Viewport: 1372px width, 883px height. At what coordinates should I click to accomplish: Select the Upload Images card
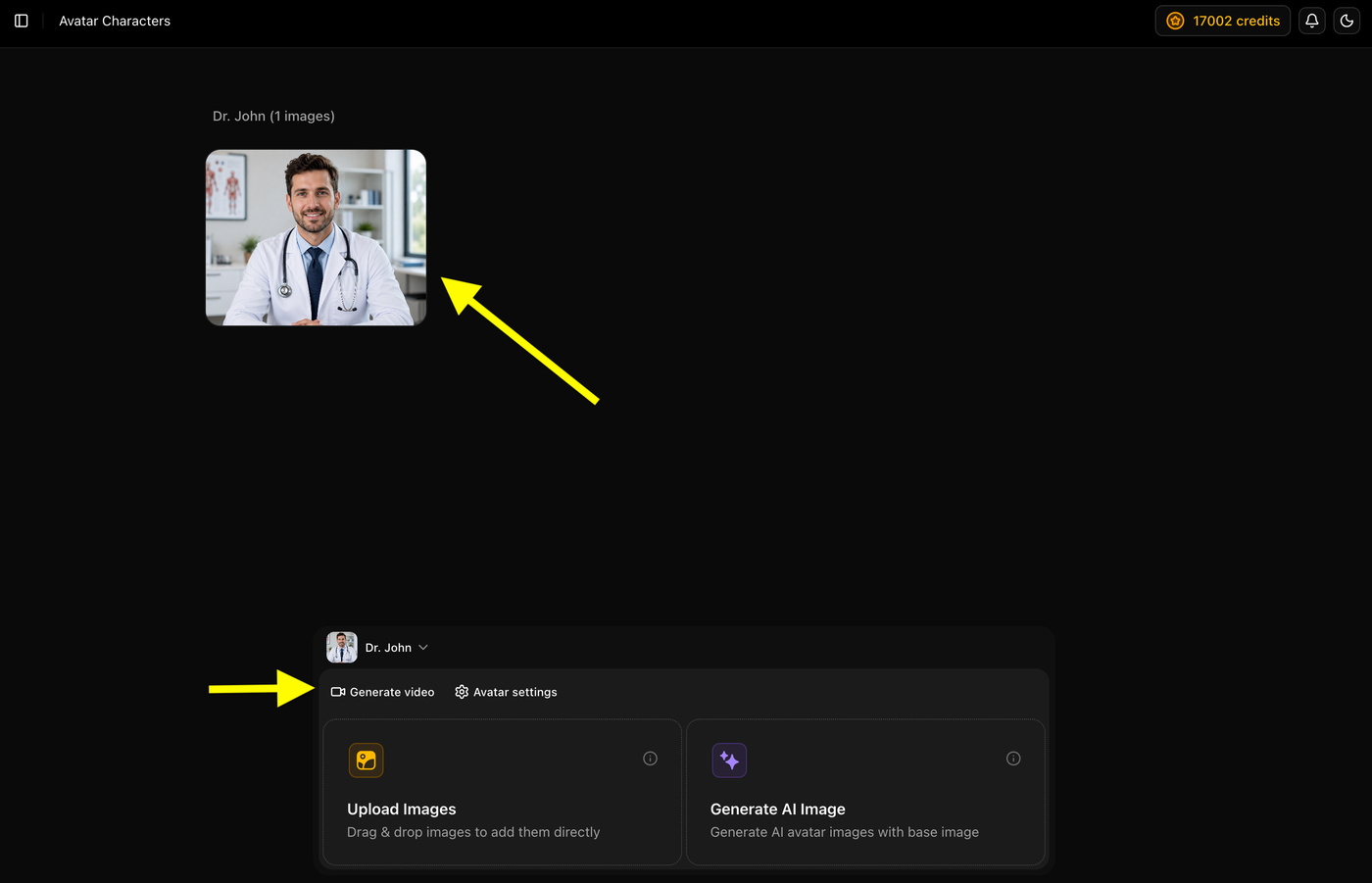pyautogui.click(x=502, y=792)
